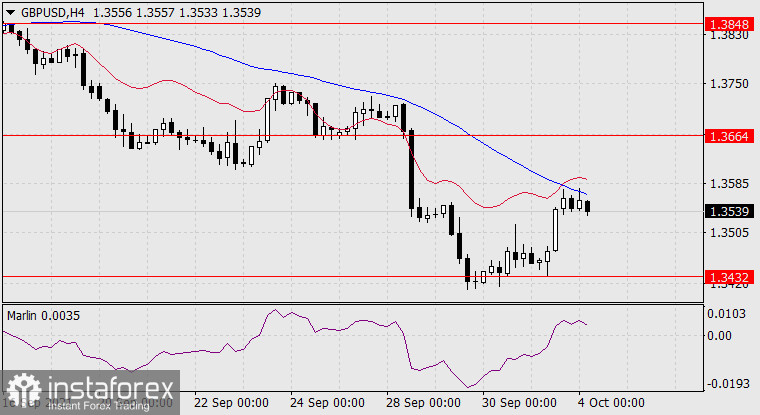Select the 1.3664 price level label
Image resolution: width=760 pixels, height=415 pixels.
tap(728, 135)
